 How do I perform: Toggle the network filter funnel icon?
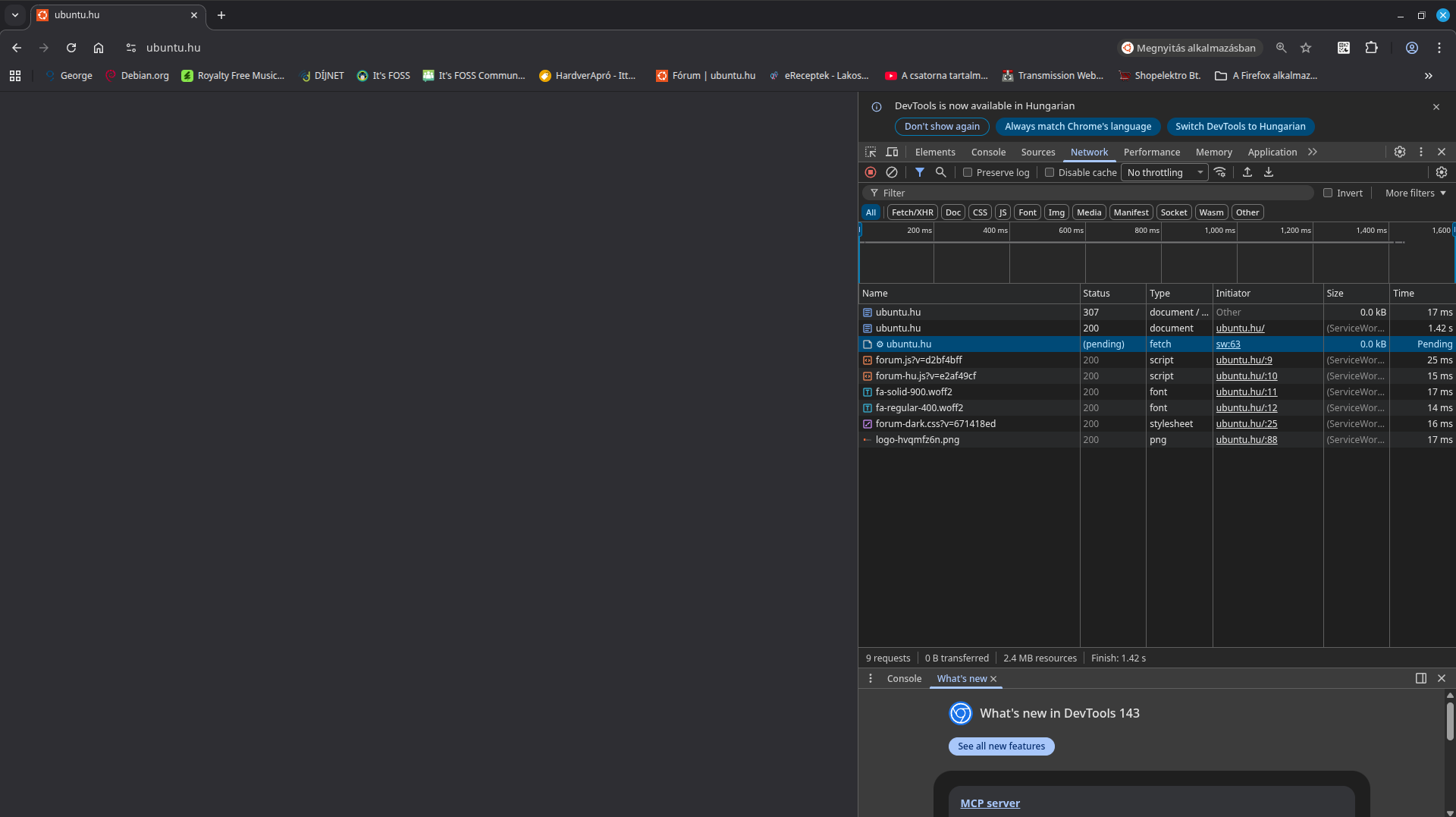[919, 172]
